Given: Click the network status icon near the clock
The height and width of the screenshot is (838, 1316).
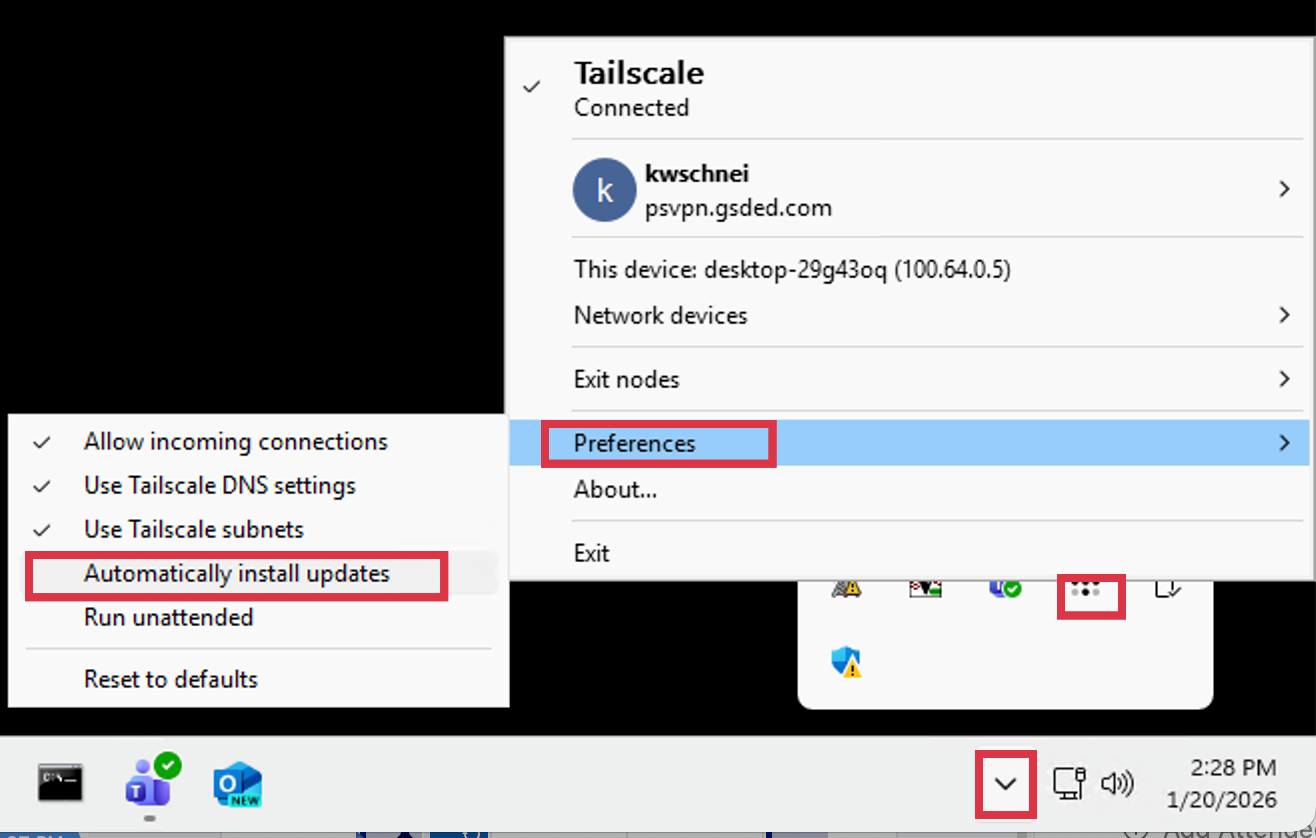Looking at the screenshot, I should [1070, 784].
